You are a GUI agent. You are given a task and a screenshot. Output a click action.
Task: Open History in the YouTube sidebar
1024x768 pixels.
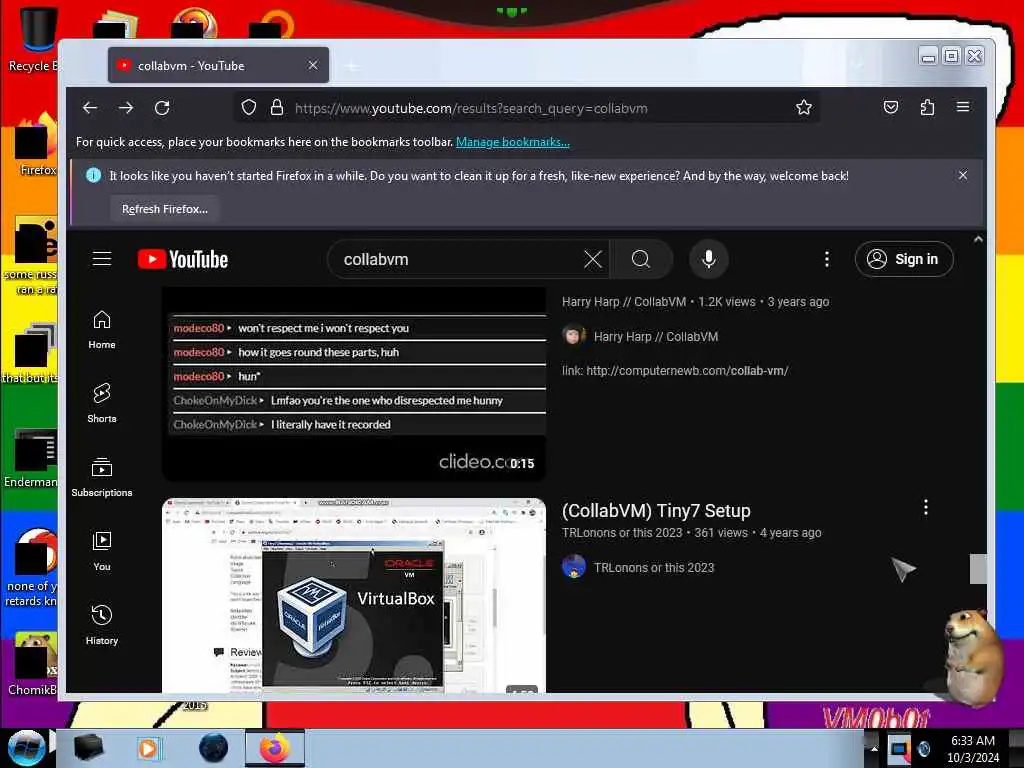click(102, 626)
